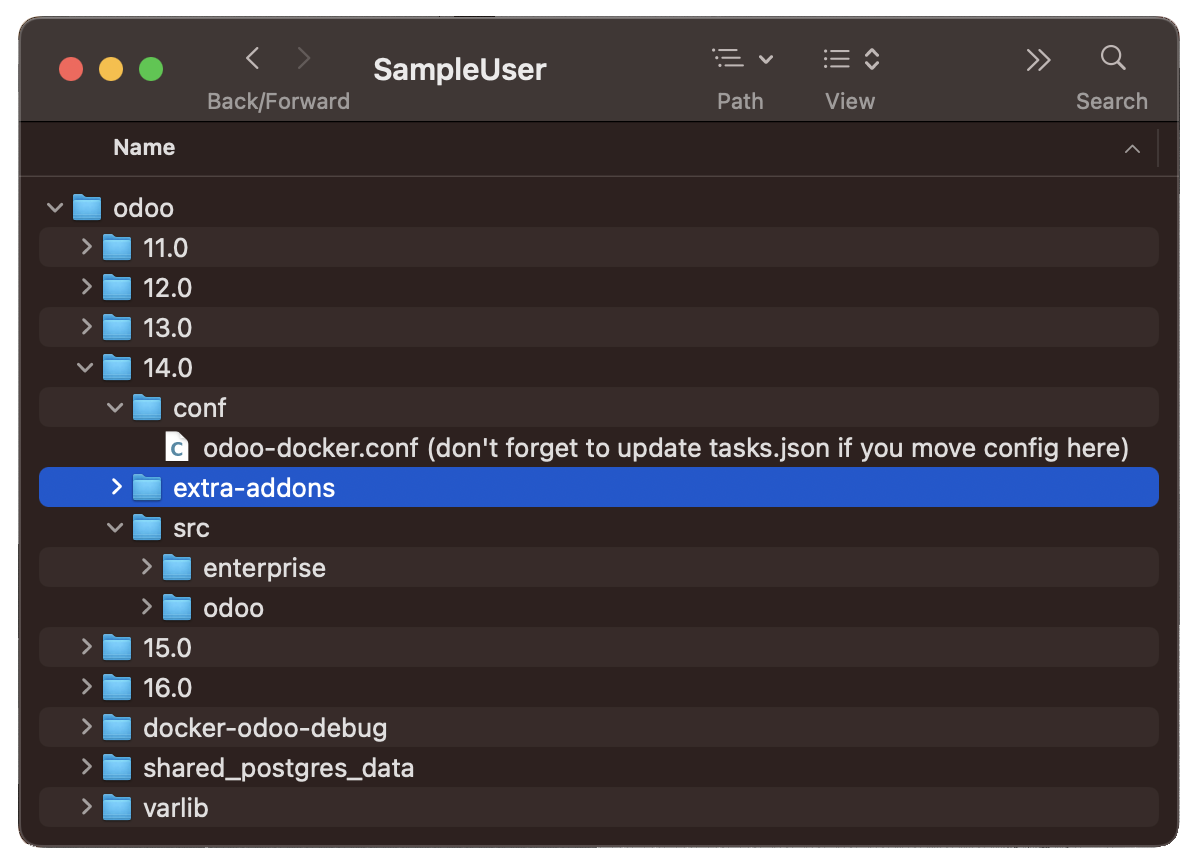Collapse the conf folder

(116, 408)
